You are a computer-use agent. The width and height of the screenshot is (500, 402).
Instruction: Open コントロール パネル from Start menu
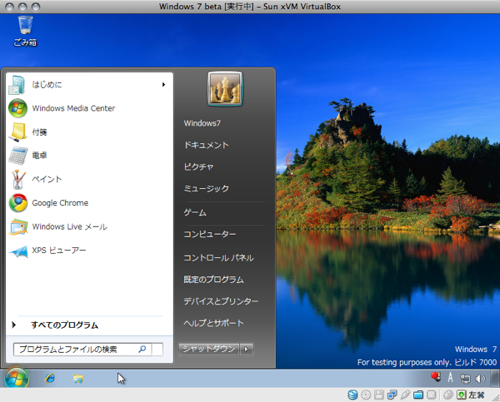coord(219,258)
